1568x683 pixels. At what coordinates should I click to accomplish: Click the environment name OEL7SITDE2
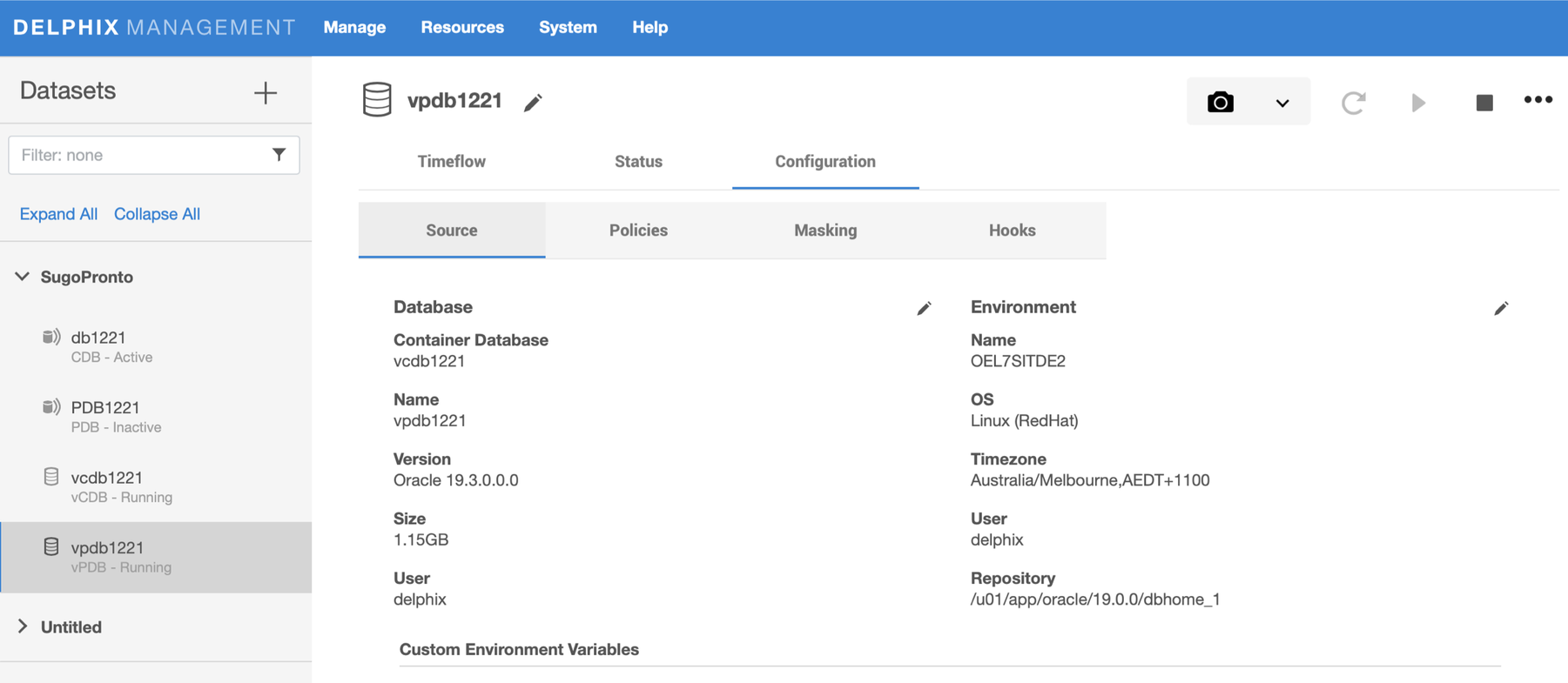pyautogui.click(x=1018, y=361)
